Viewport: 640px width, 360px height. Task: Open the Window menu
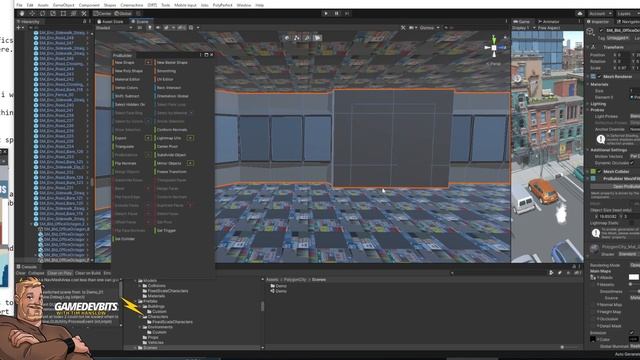click(244, 5)
